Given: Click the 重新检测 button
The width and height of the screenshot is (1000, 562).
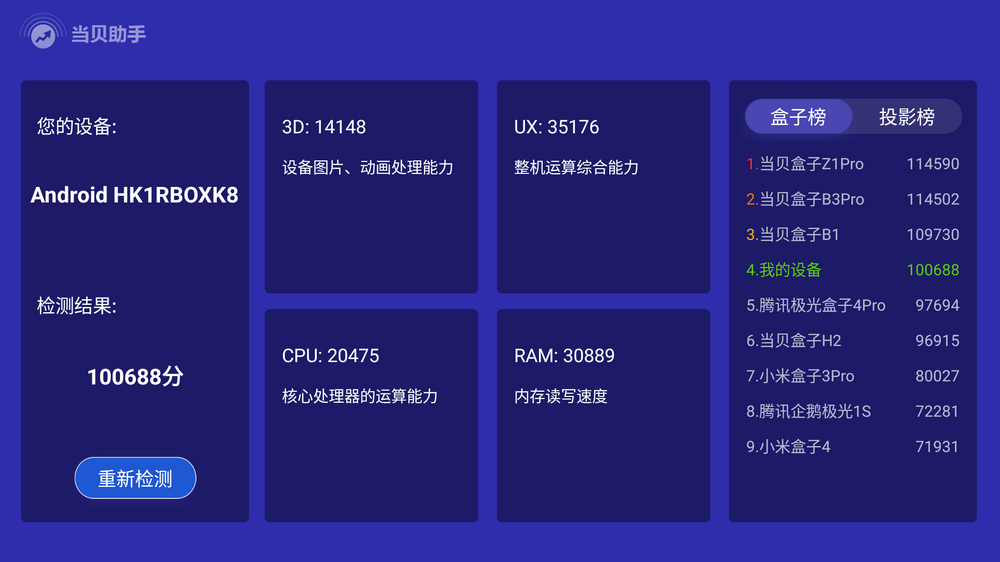Looking at the screenshot, I should pyautogui.click(x=135, y=478).
